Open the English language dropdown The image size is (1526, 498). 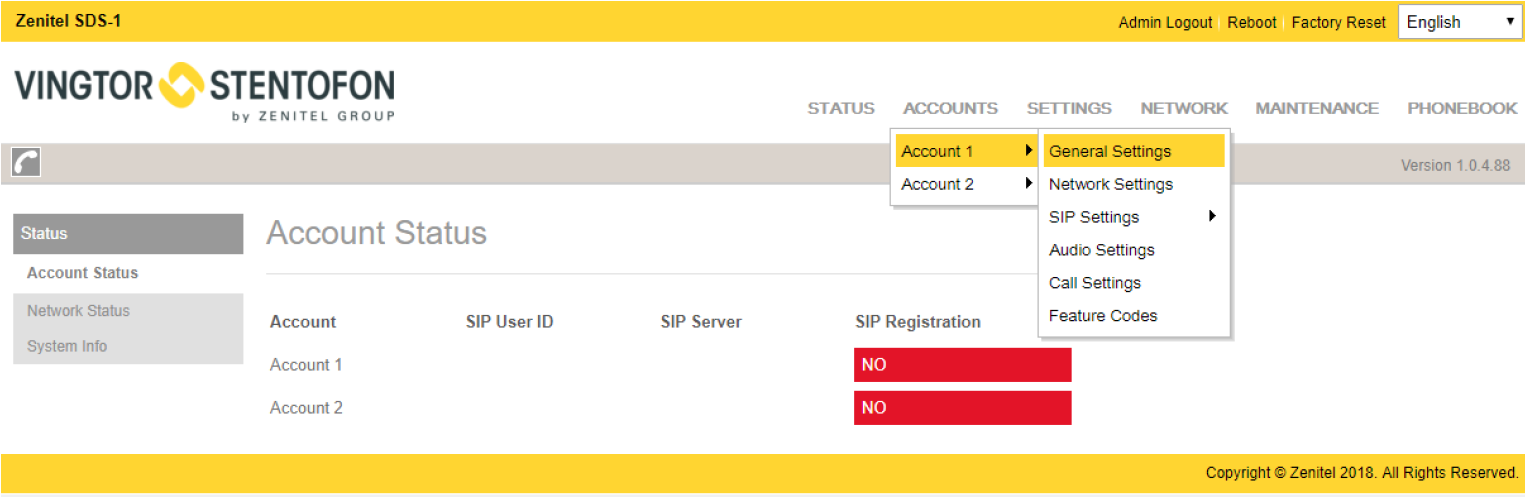[x=1459, y=22]
